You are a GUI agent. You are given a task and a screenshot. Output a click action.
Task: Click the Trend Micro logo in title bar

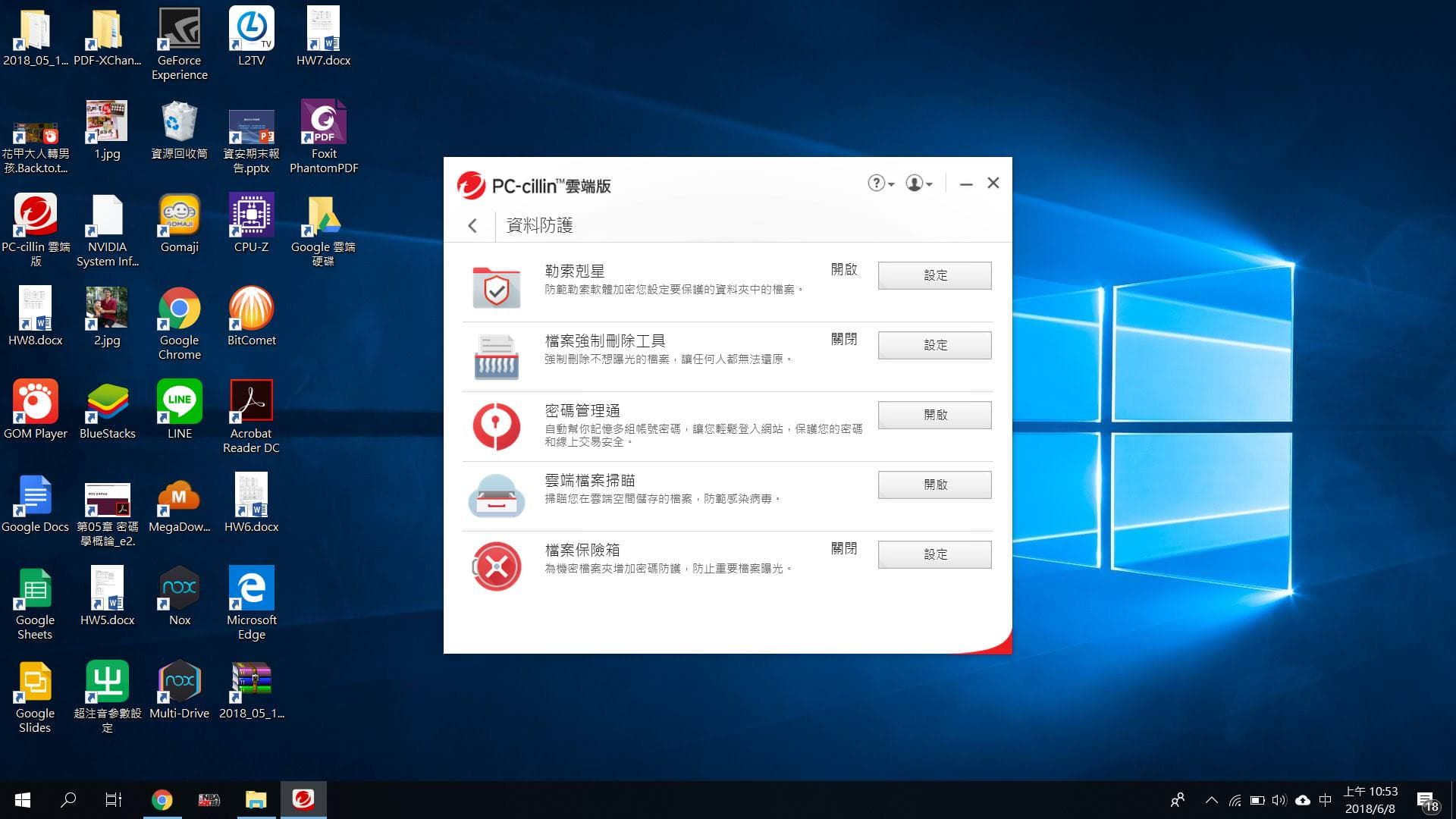pos(471,185)
